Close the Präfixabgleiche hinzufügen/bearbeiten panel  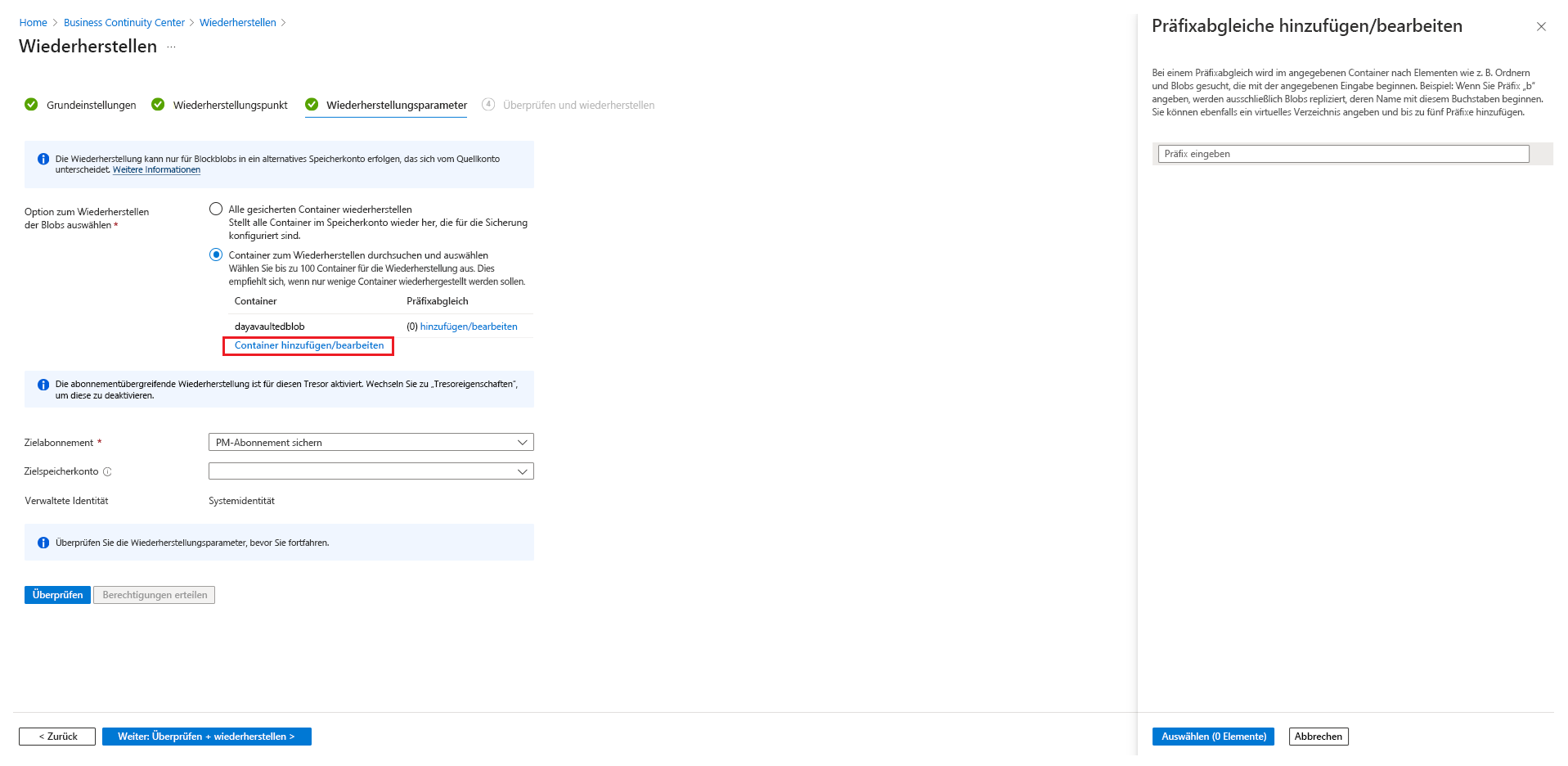click(x=1541, y=26)
